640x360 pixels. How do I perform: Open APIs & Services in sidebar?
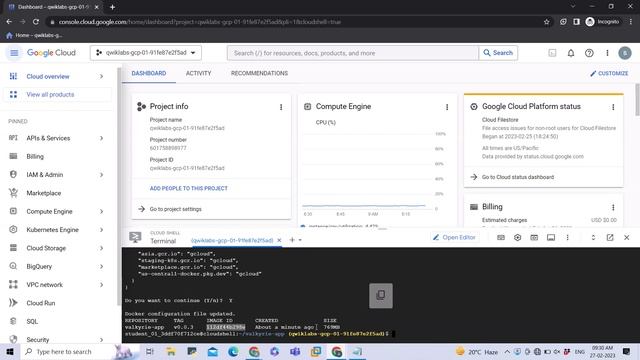(48, 138)
